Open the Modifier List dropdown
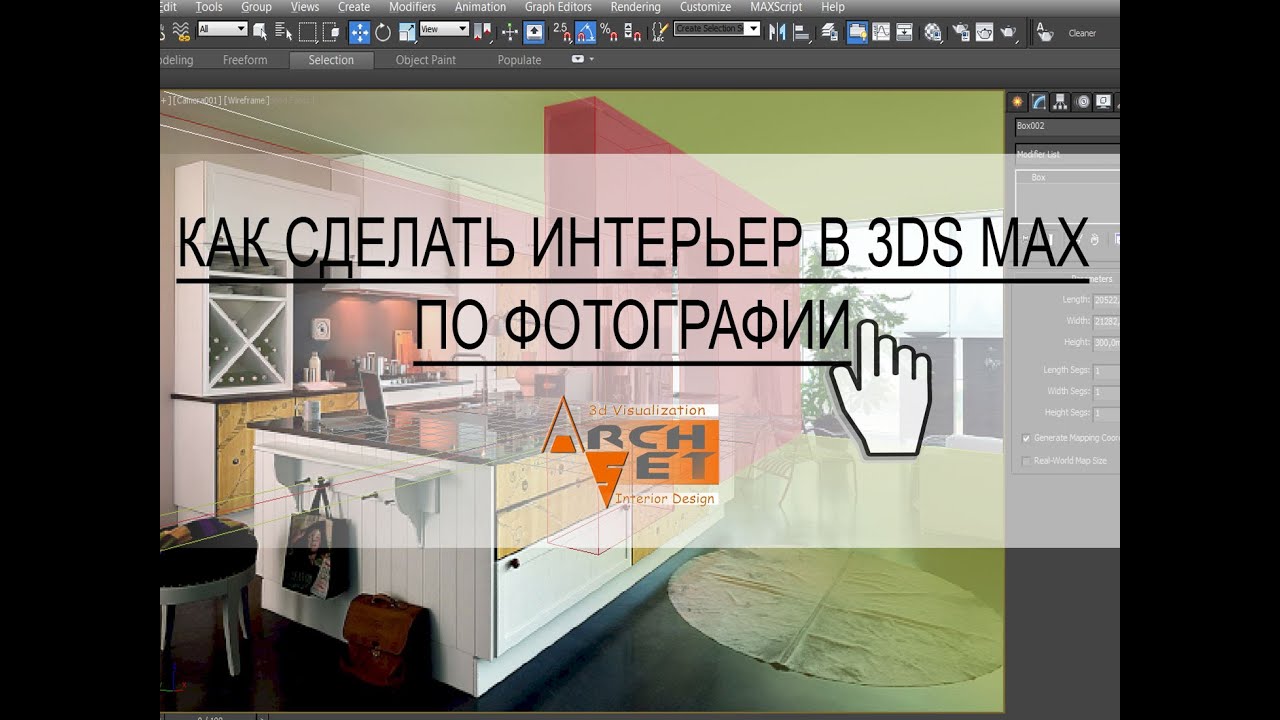This screenshot has height=720, width=1280. click(x=1067, y=155)
